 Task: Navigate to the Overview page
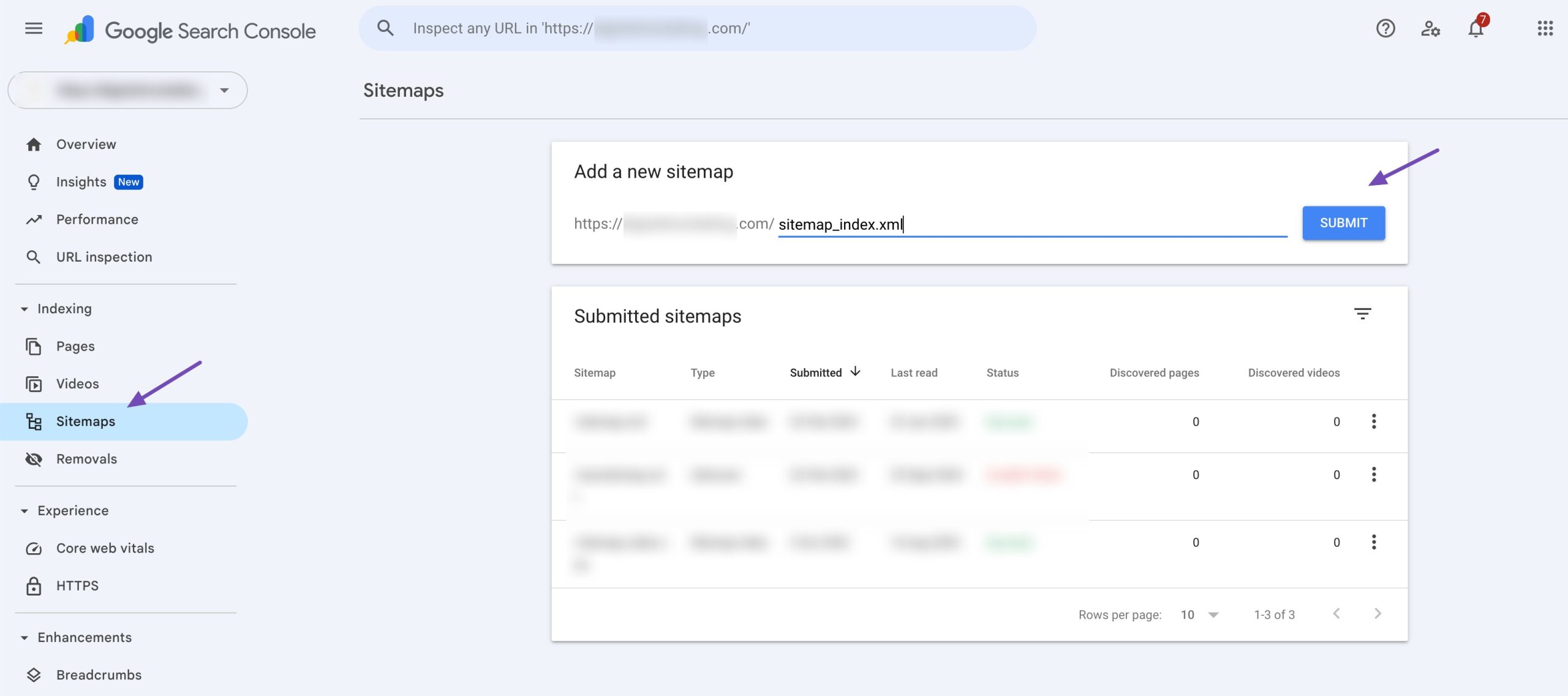[x=86, y=144]
